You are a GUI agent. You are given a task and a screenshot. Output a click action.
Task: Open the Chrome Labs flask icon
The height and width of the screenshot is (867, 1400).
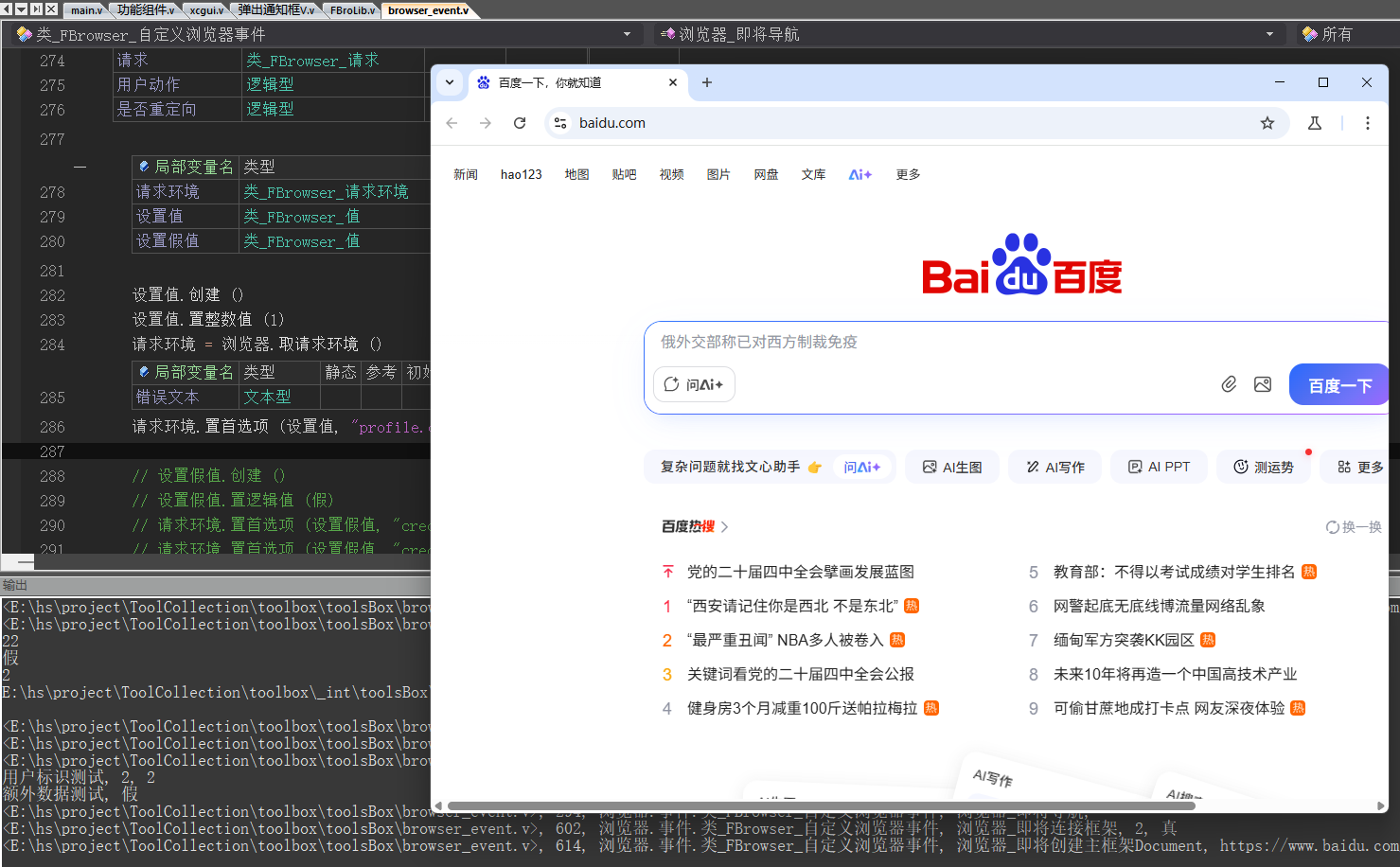pos(1315,123)
